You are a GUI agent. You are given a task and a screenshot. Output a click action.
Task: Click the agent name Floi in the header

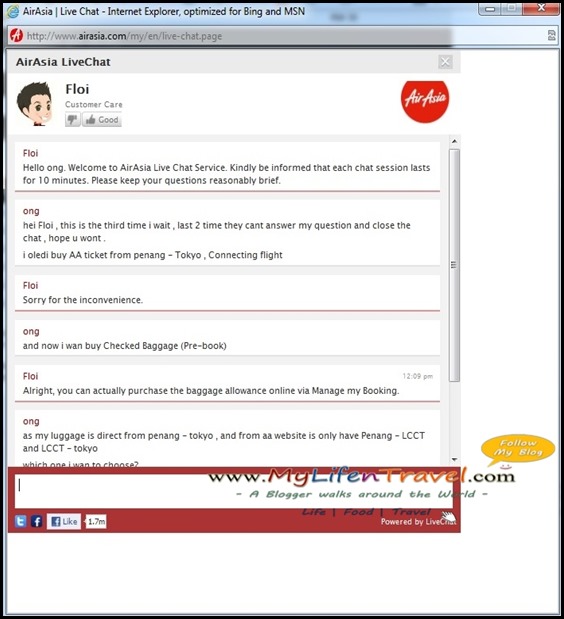click(77, 89)
